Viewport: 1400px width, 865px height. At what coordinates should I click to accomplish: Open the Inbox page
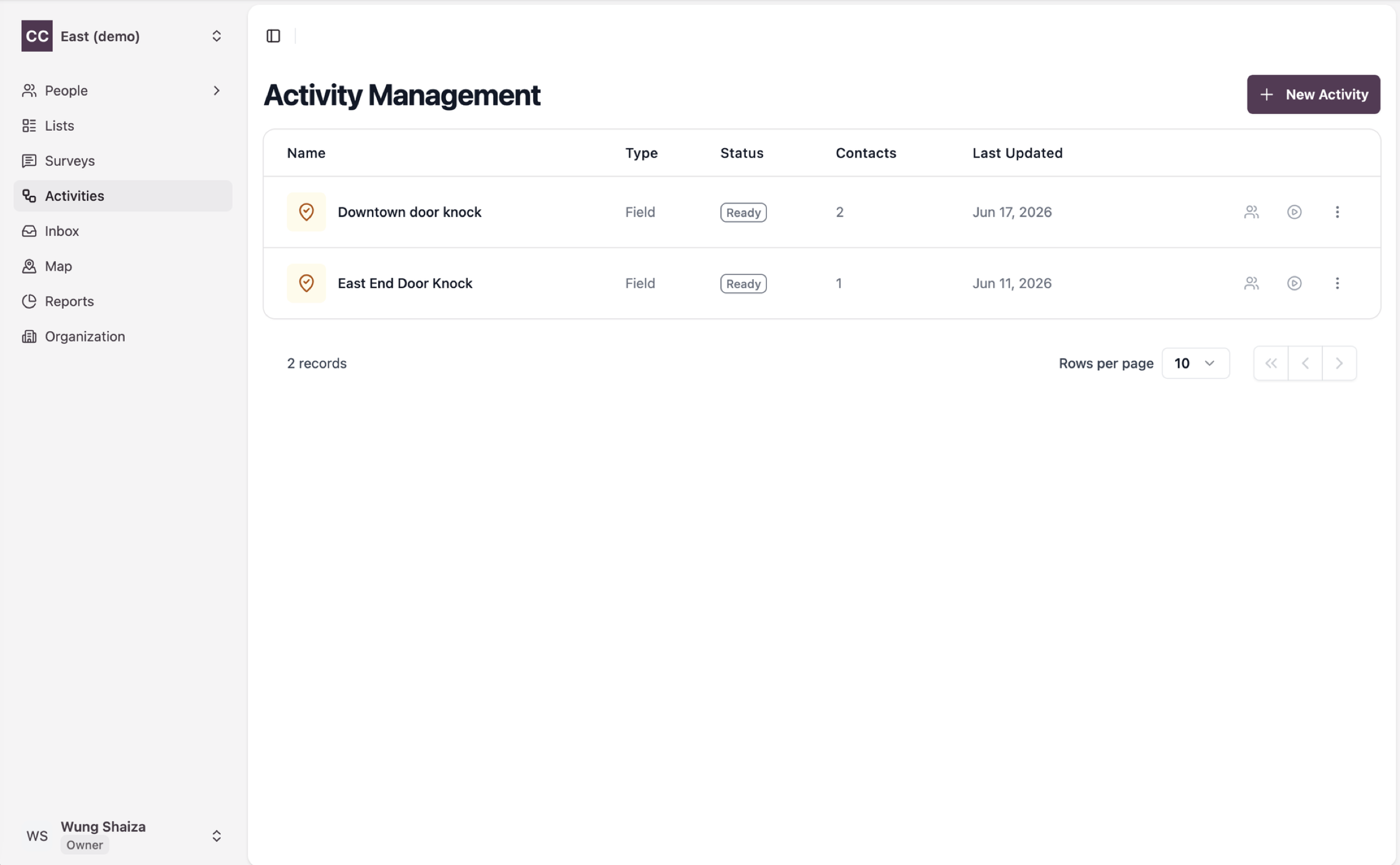click(123, 231)
